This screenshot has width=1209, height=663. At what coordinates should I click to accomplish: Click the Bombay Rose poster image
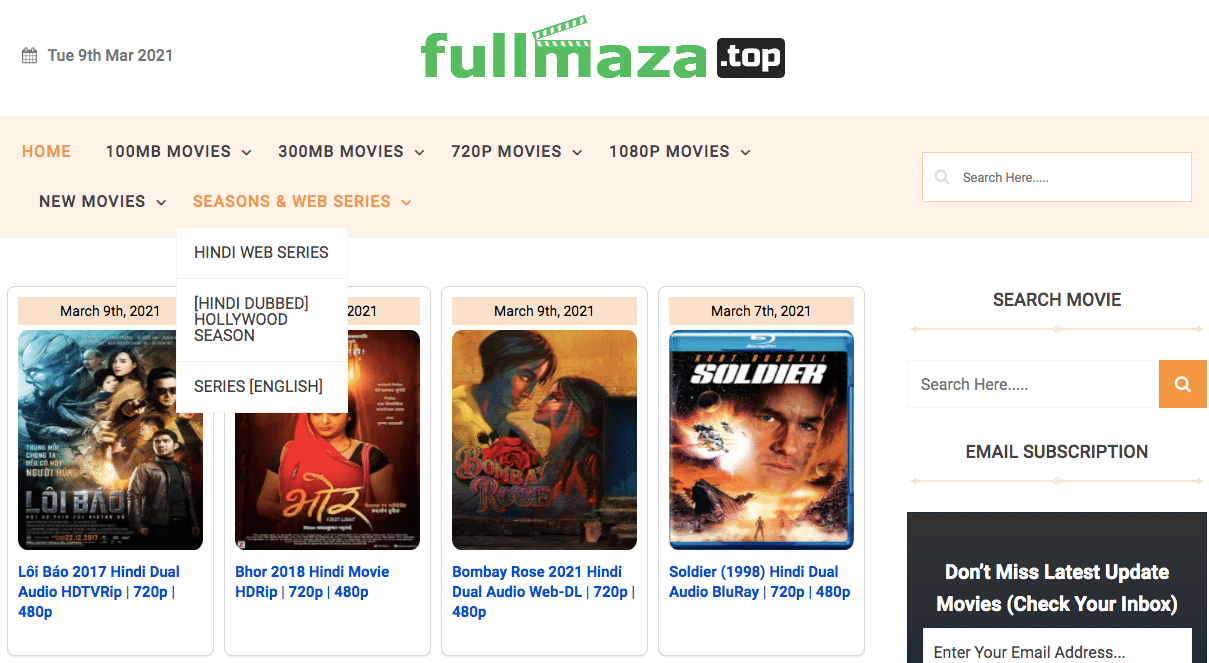(544, 440)
